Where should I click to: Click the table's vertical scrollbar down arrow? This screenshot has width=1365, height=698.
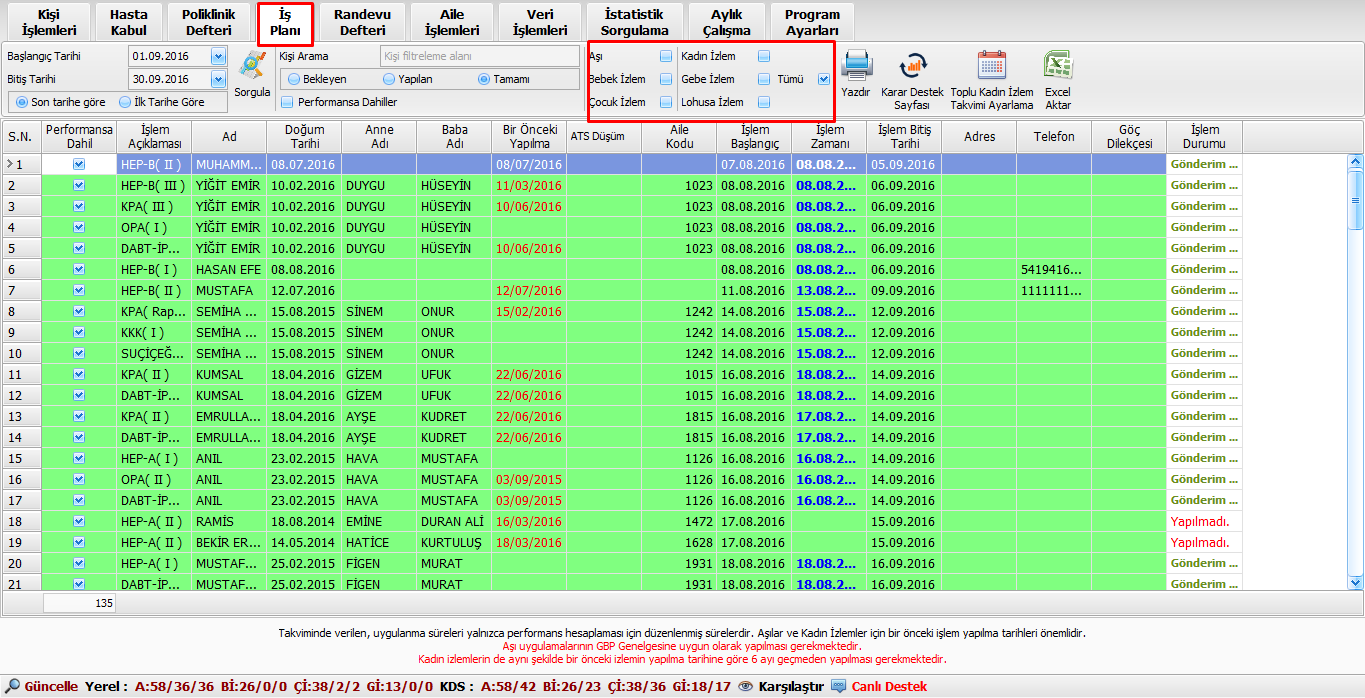[x=1355, y=582]
